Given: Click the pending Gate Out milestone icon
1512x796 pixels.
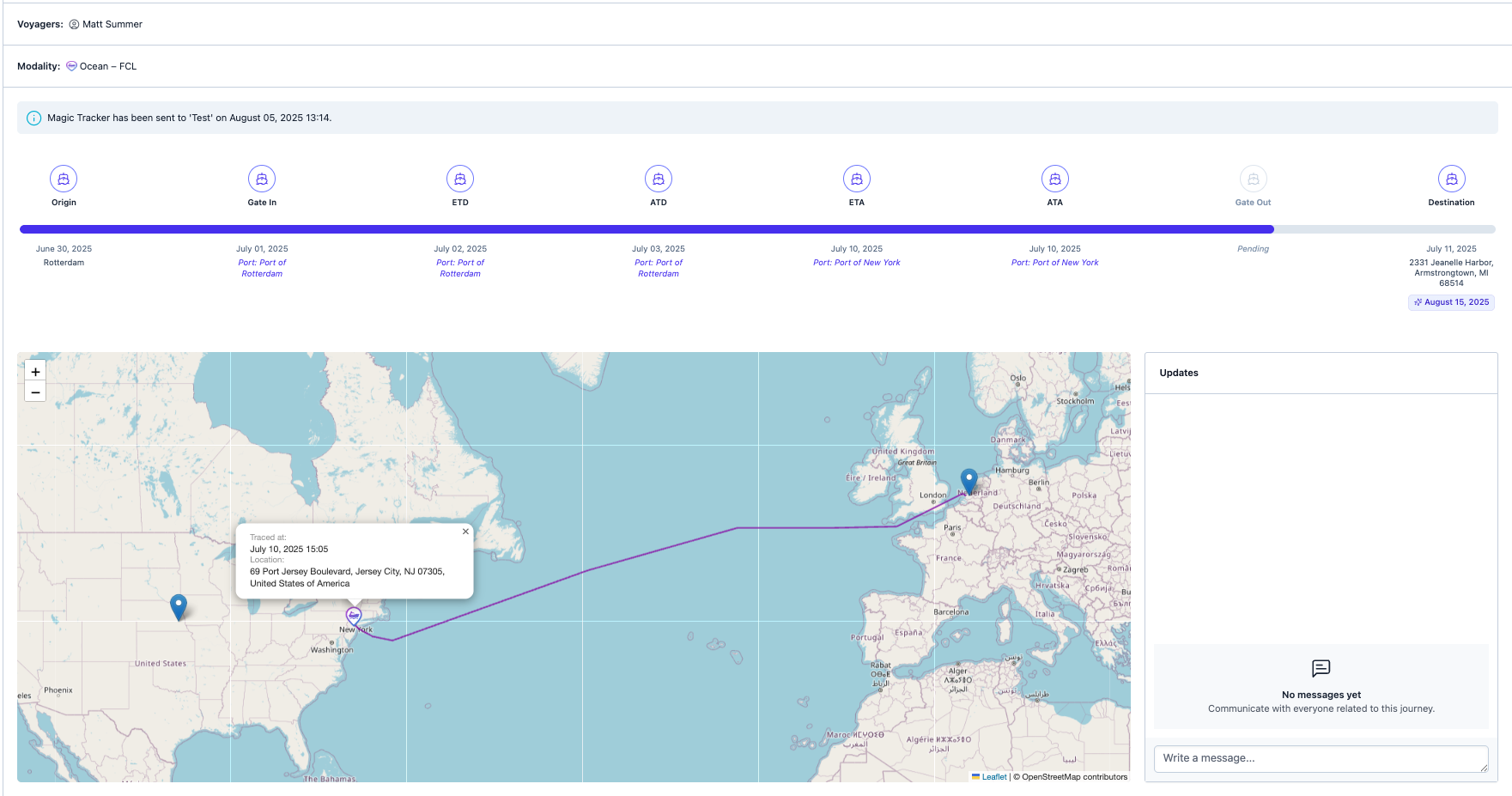Looking at the screenshot, I should 1254,179.
